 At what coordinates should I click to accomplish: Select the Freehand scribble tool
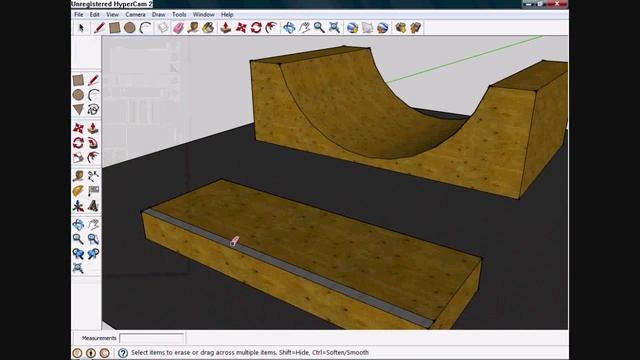93,109
